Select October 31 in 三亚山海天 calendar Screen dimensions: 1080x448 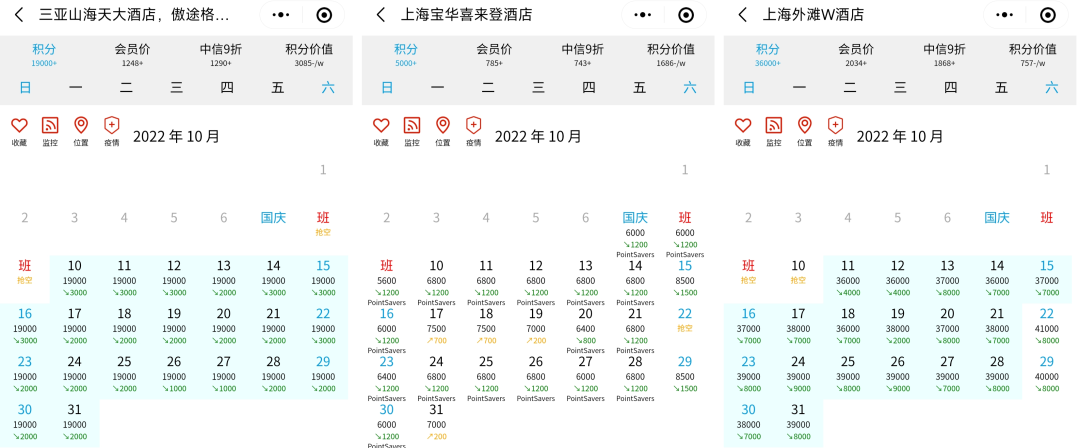(x=74, y=422)
